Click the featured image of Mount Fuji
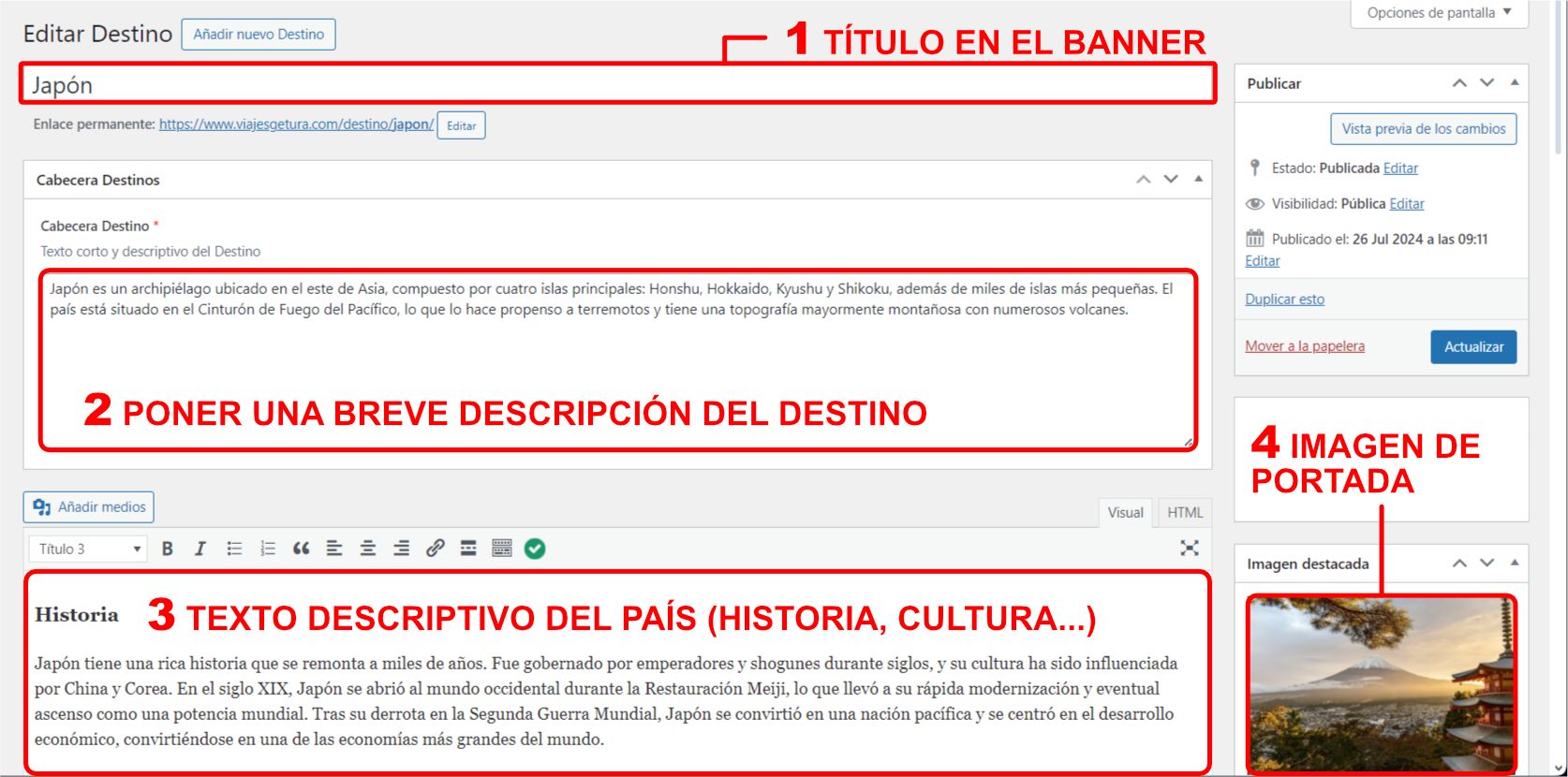 coord(1382,683)
